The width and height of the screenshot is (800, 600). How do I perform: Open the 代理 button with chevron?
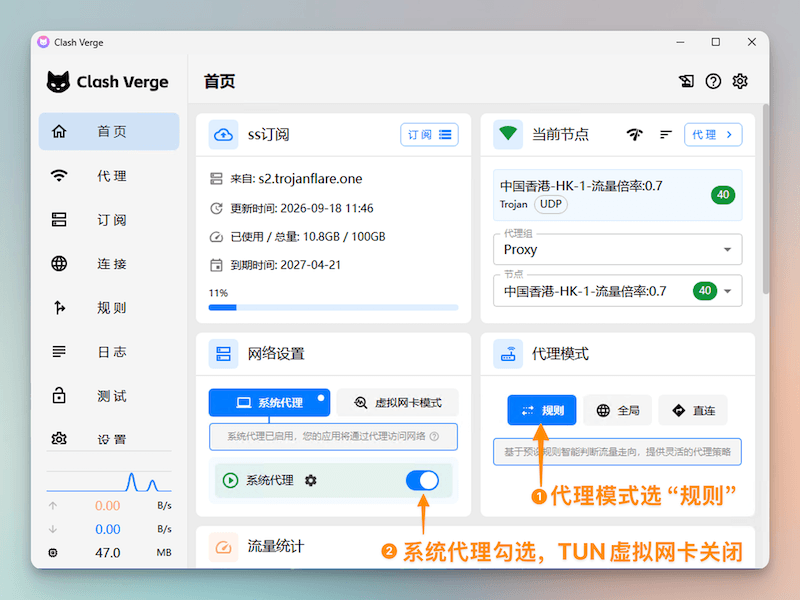coord(713,135)
